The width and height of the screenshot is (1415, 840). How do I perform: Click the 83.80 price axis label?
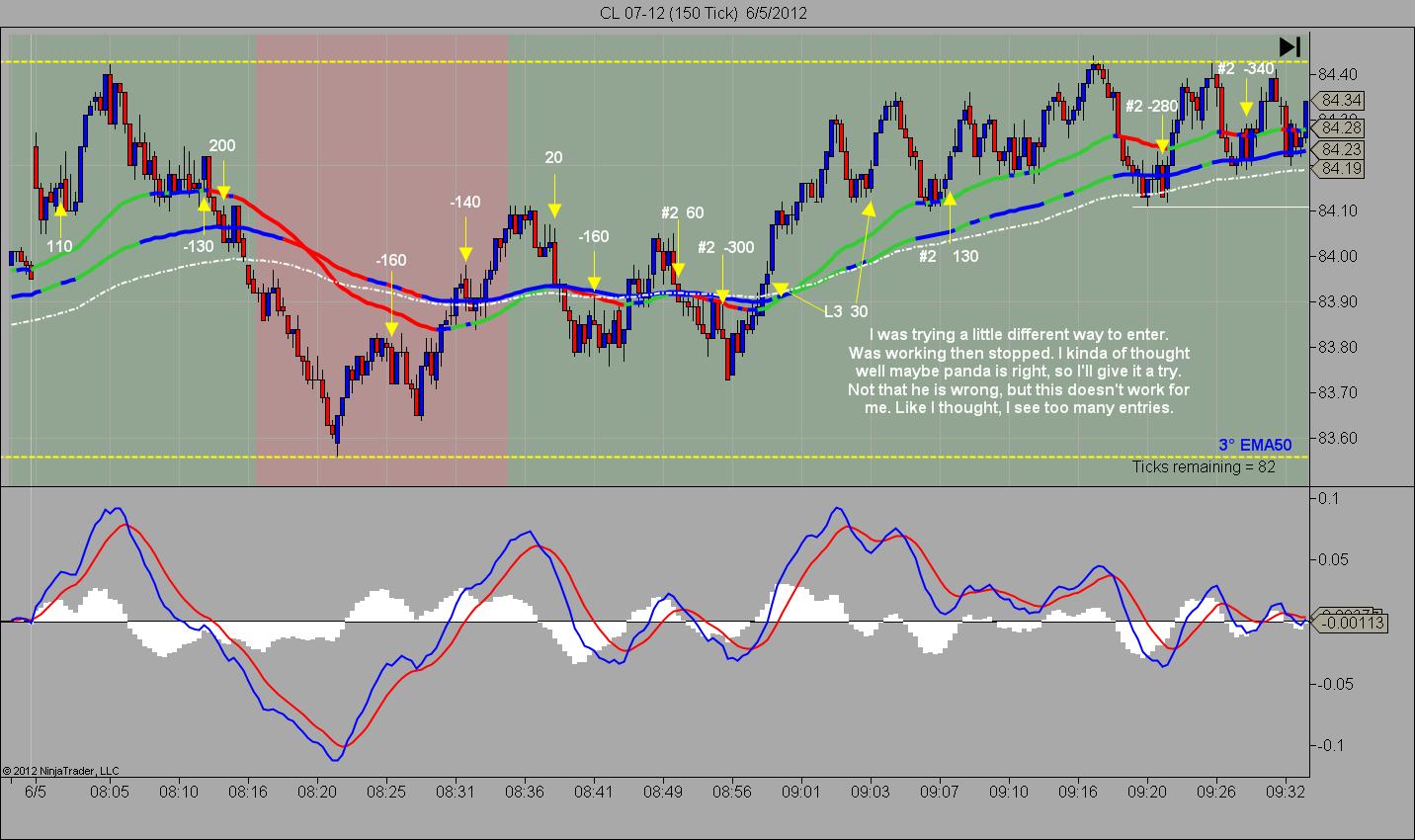pos(1337,347)
